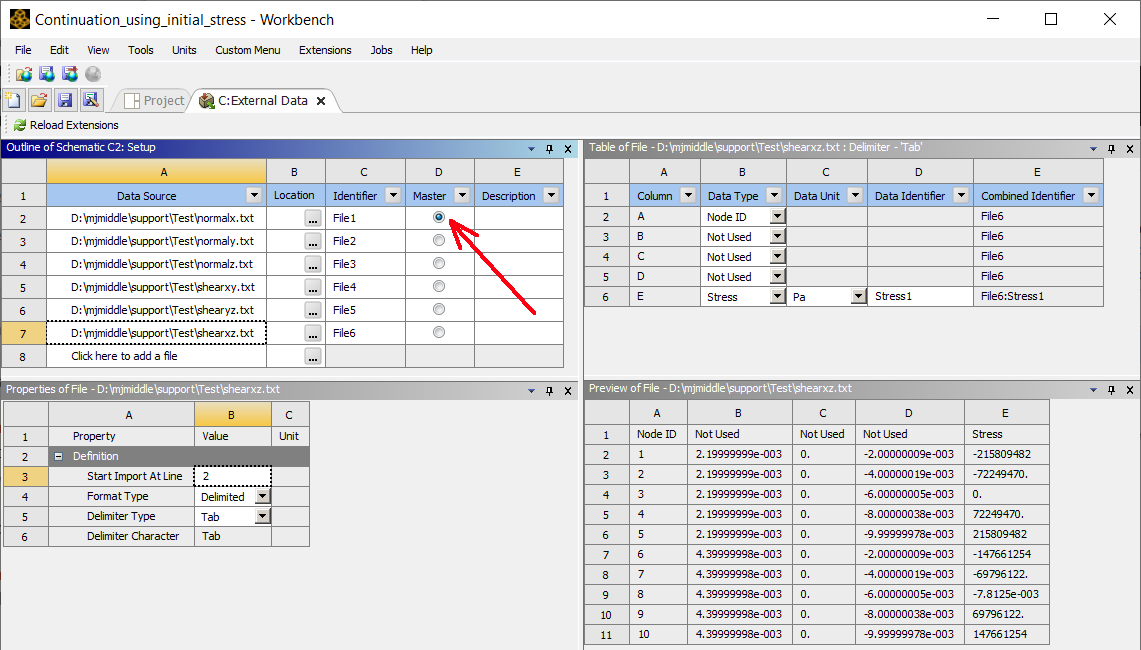The image size is (1141, 650).
Task: Open the Jobs menu
Action: point(381,50)
